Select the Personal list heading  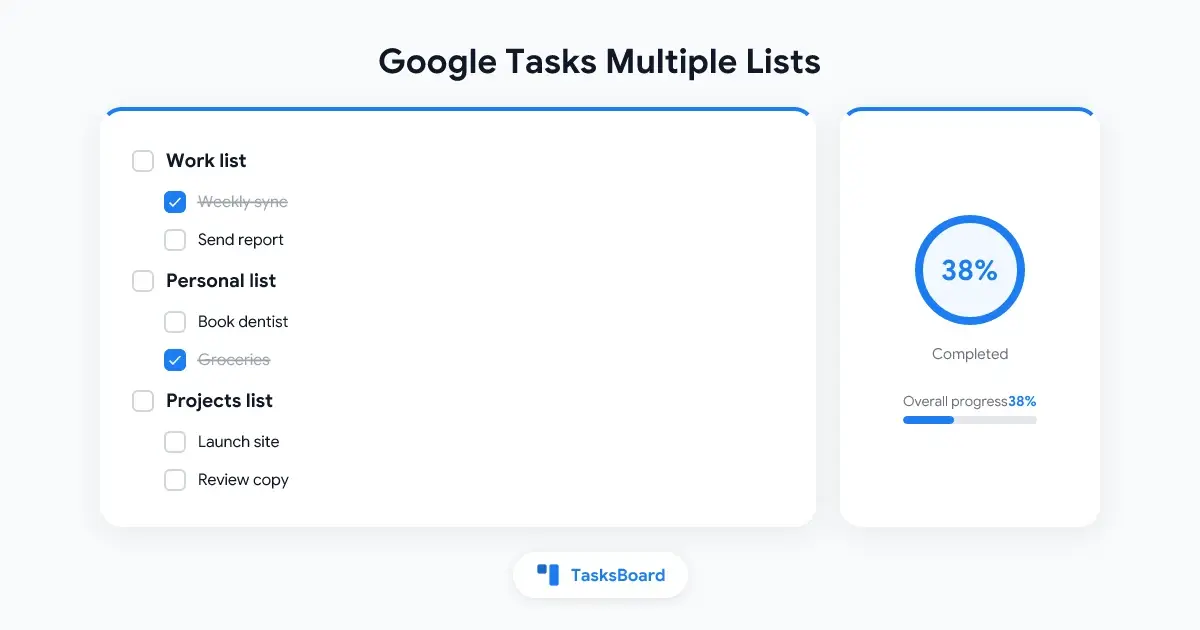coord(221,281)
